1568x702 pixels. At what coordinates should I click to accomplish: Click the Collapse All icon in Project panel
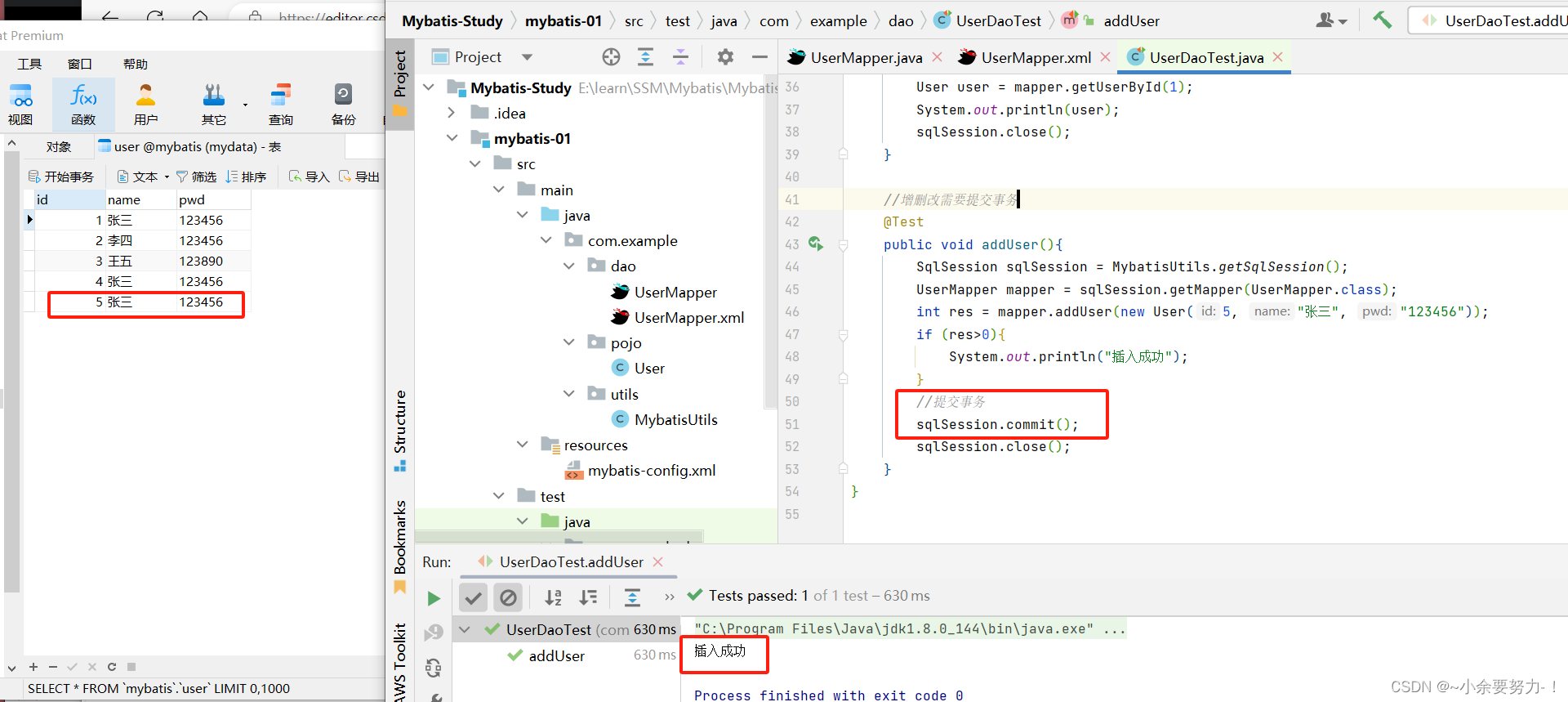(680, 56)
